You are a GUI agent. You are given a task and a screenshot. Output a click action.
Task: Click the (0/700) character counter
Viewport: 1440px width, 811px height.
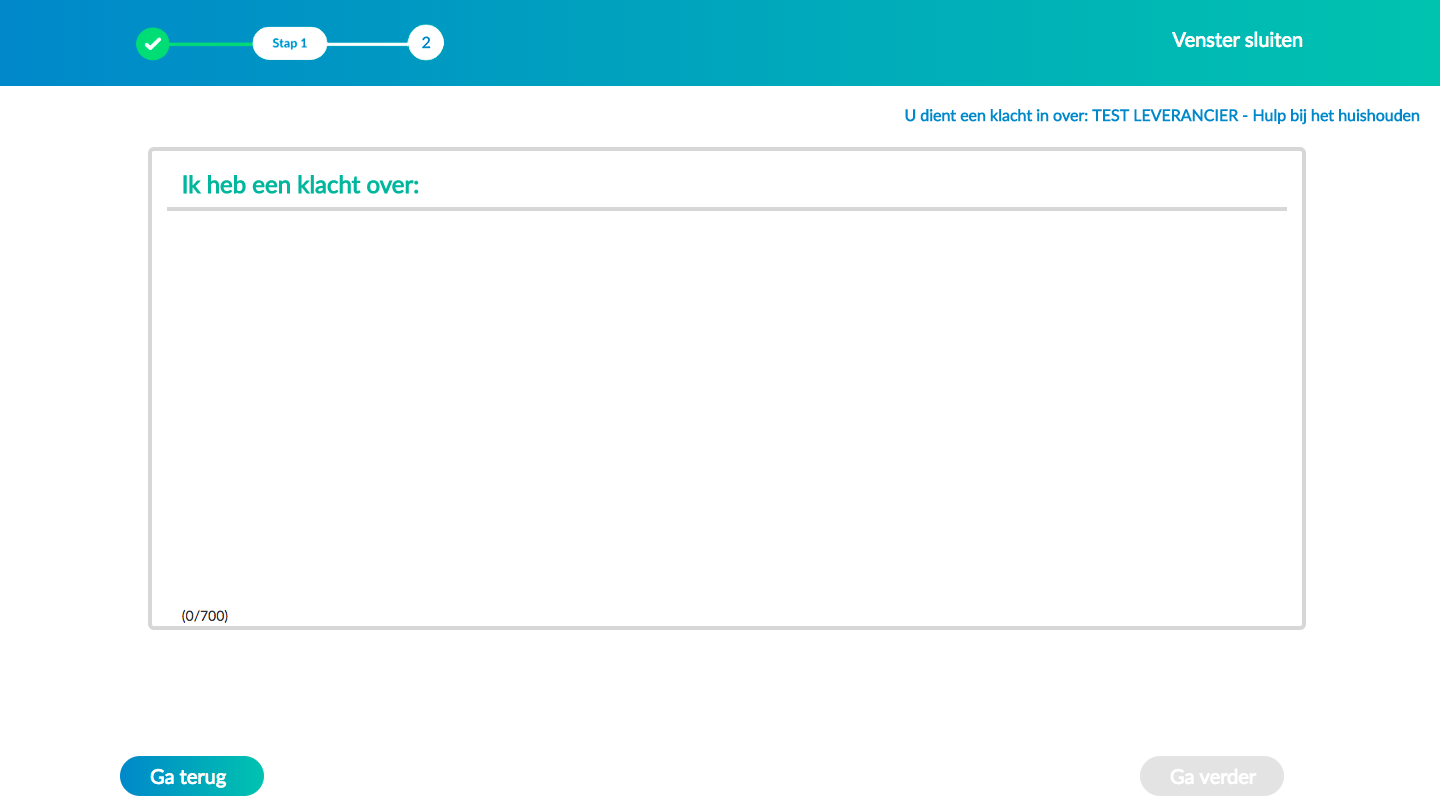[205, 616]
